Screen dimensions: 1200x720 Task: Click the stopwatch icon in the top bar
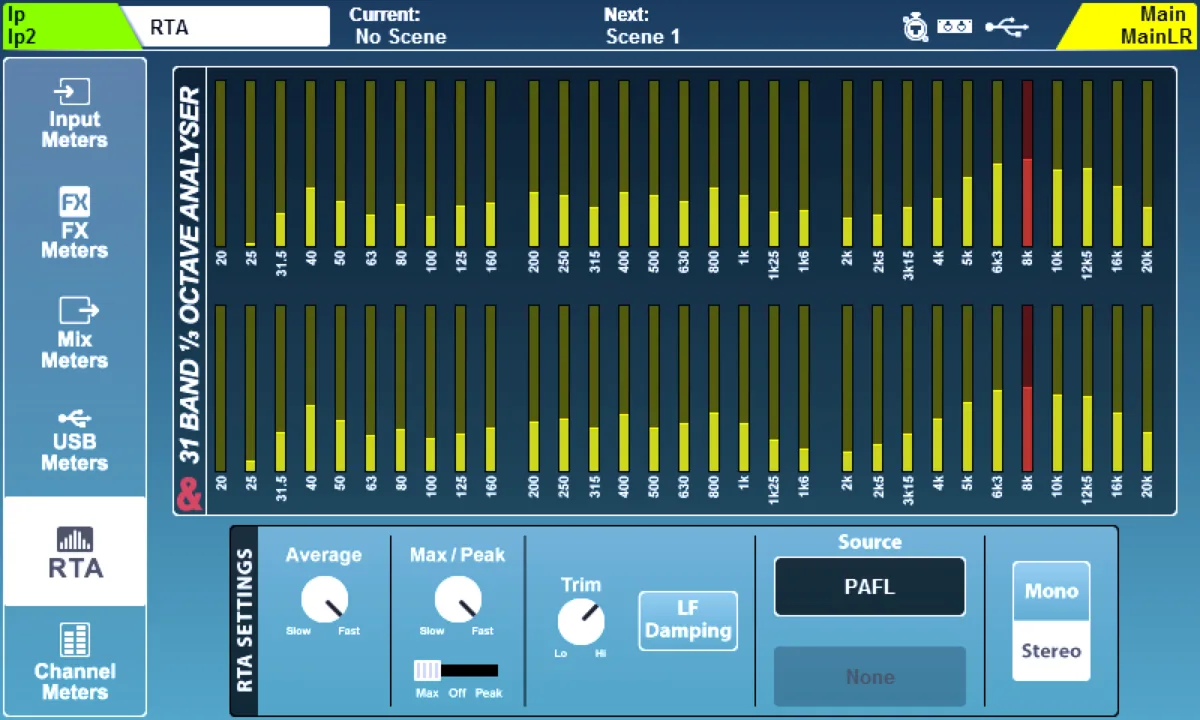coord(914,27)
